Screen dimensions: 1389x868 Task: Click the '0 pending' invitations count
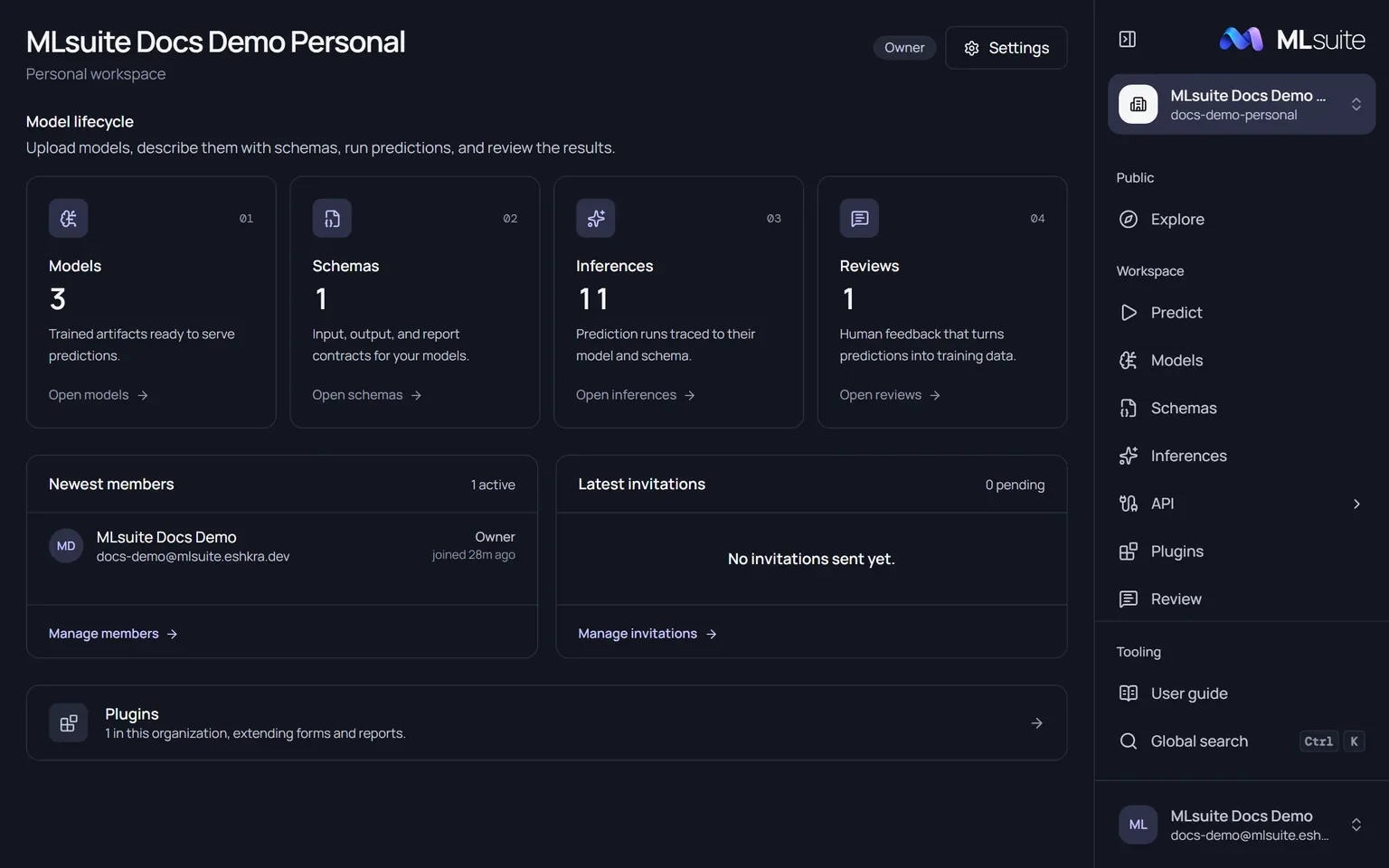1015,486
